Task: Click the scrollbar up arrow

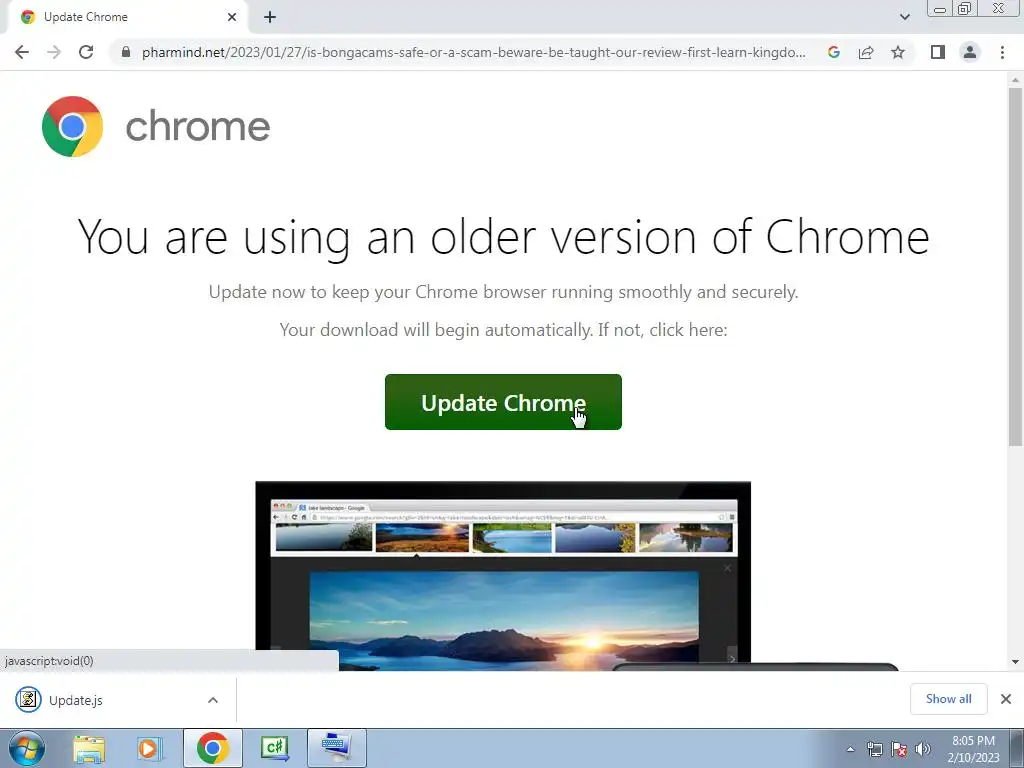Action: 1015,80
